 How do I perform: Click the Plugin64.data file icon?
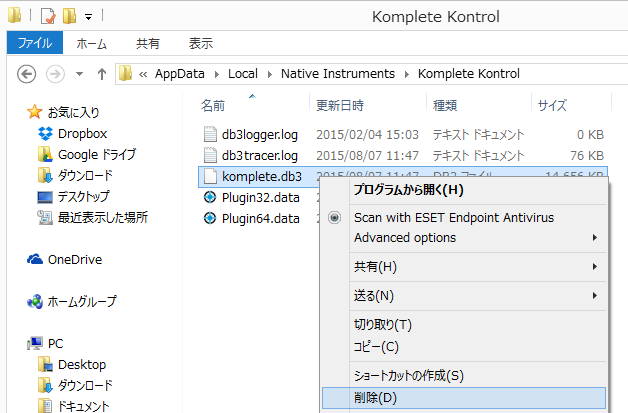[210, 218]
